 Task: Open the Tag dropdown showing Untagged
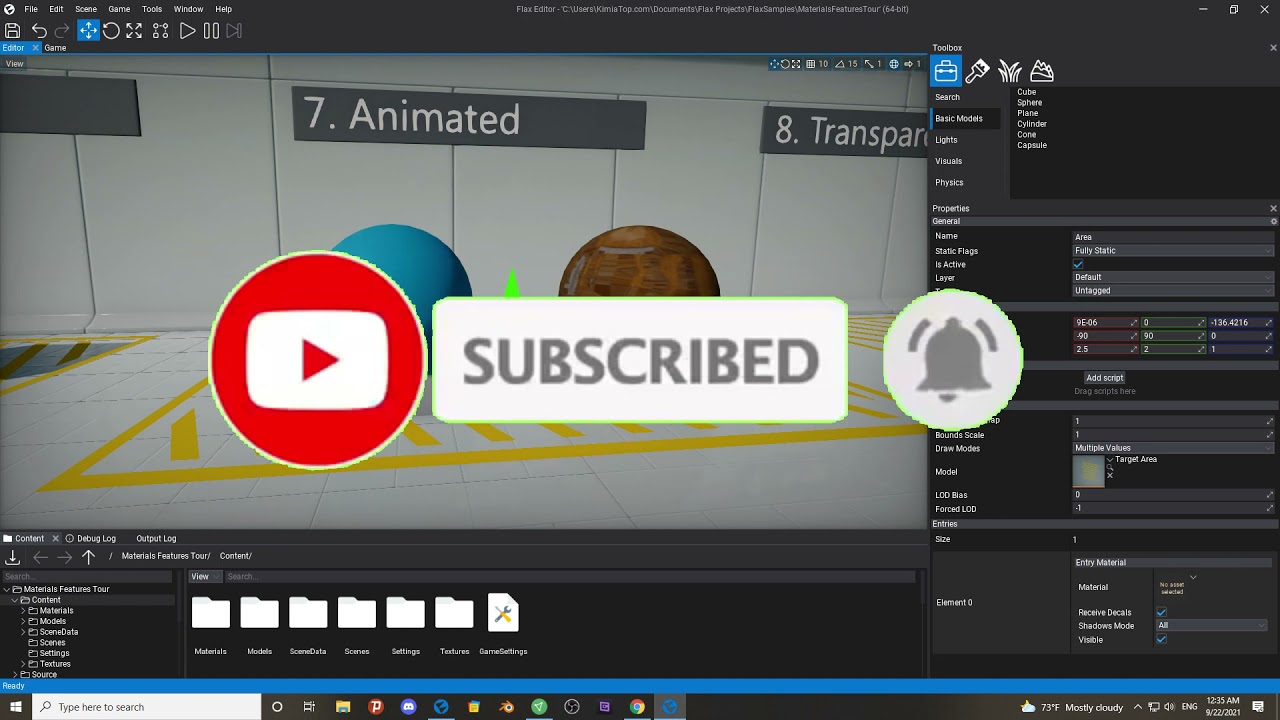pos(1173,290)
